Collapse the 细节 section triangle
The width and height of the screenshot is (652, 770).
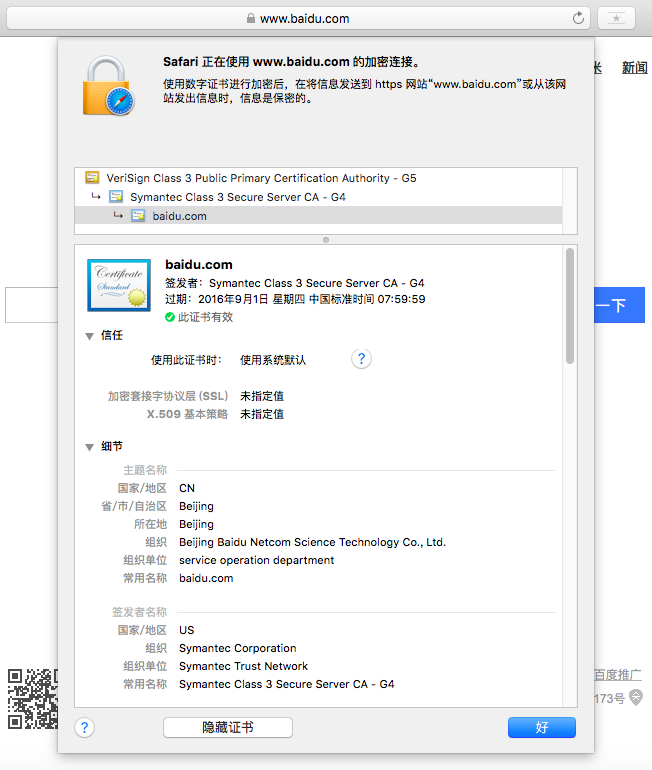(x=89, y=447)
